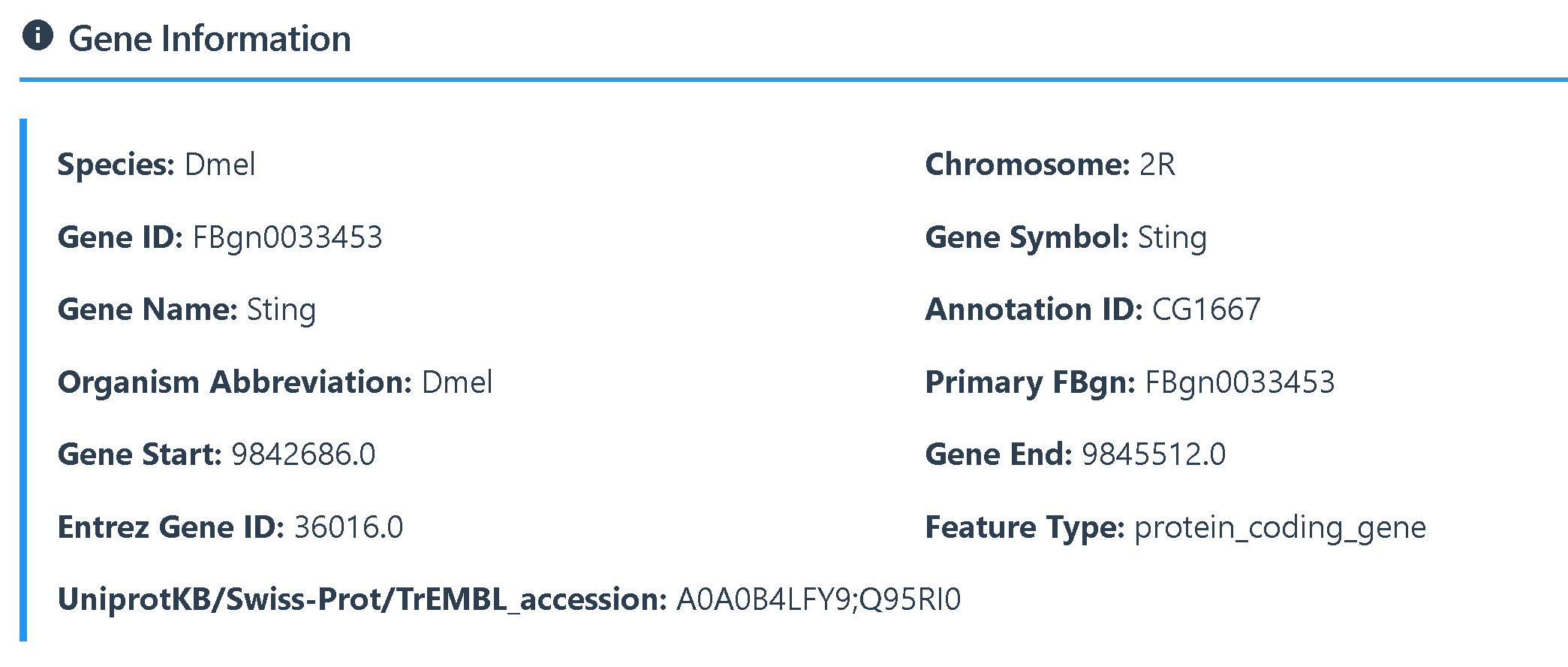Click Feature Type protein_coding_gene value

tap(1280, 527)
